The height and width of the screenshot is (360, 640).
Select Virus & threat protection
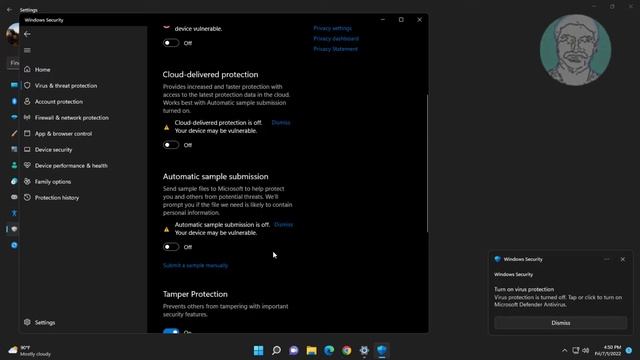tap(66, 86)
